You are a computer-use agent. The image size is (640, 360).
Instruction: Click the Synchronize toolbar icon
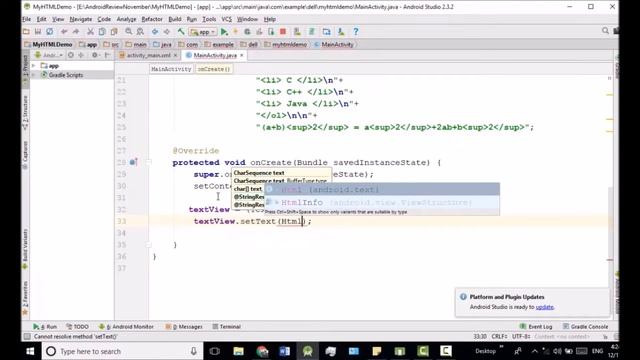tap(49, 31)
